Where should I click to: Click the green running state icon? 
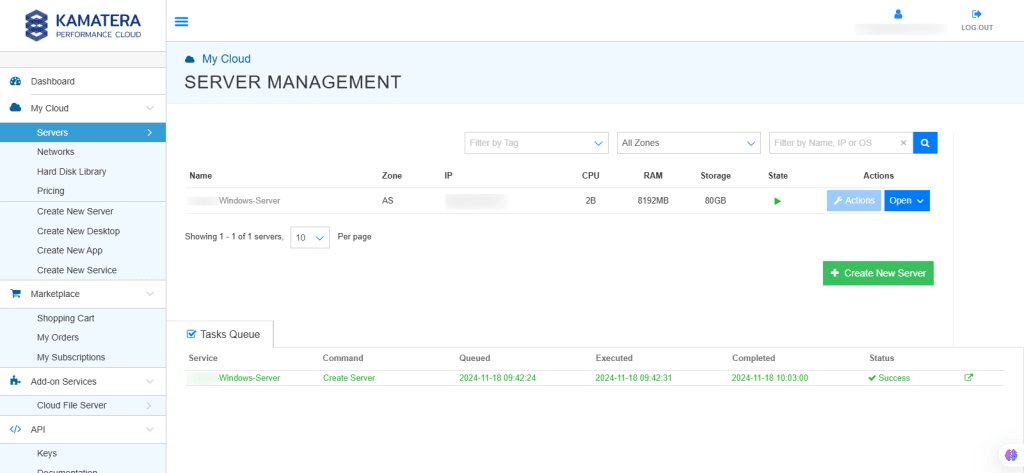pyautogui.click(x=777, y=201)
